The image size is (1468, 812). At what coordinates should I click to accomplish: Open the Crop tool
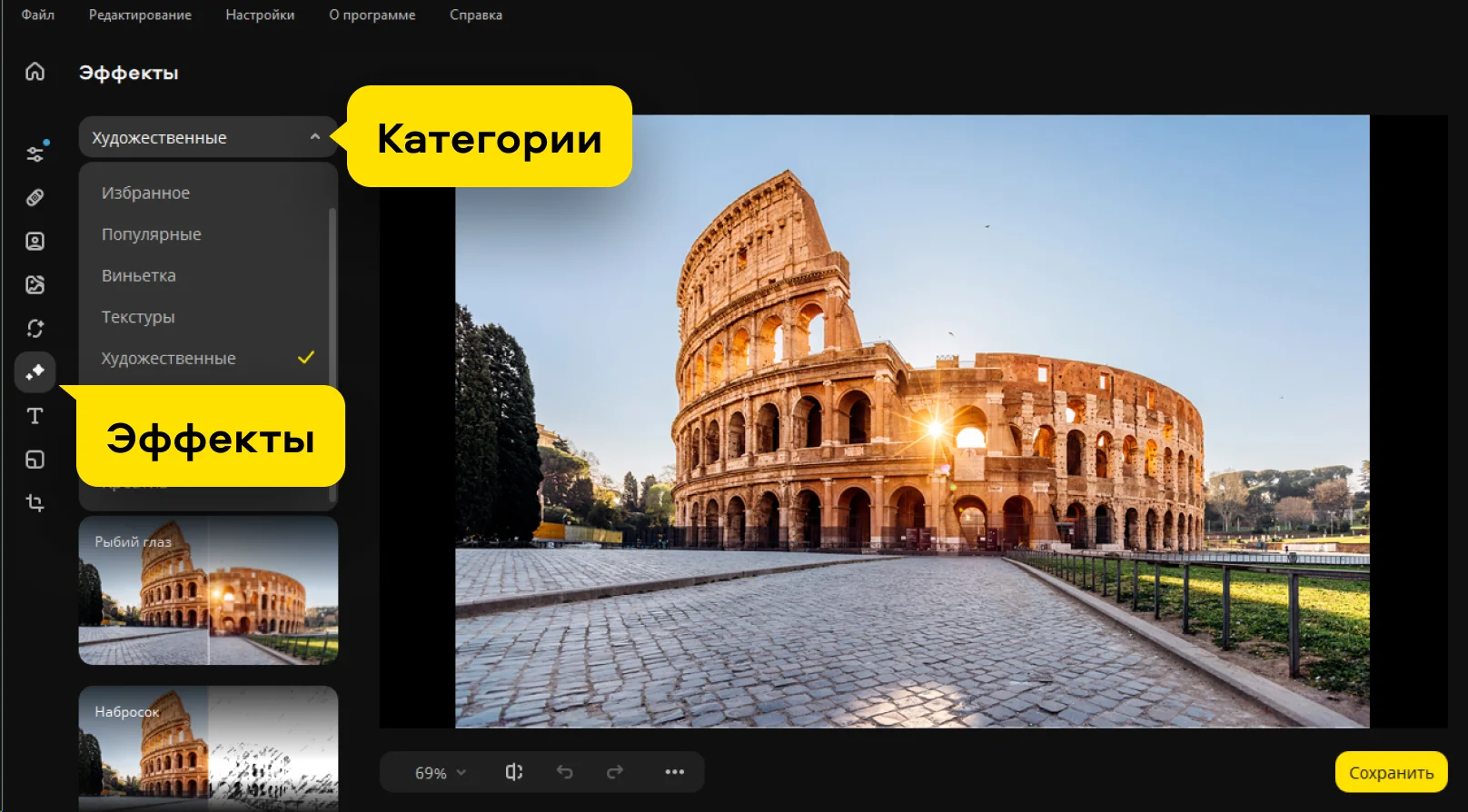(35, 503)
